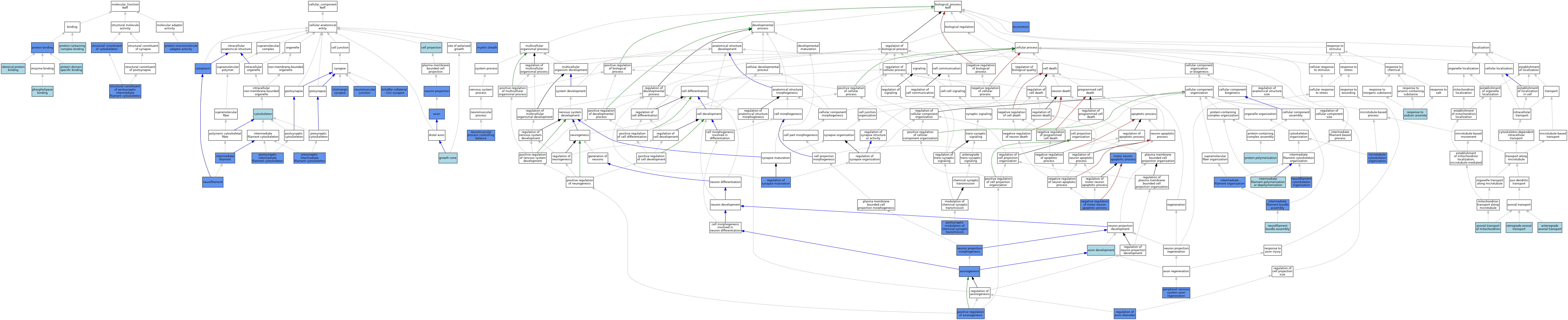Select 'microtubule cytoskeleton organization' blue node
1568x320 pixels.
click(x=1377, y=158)
